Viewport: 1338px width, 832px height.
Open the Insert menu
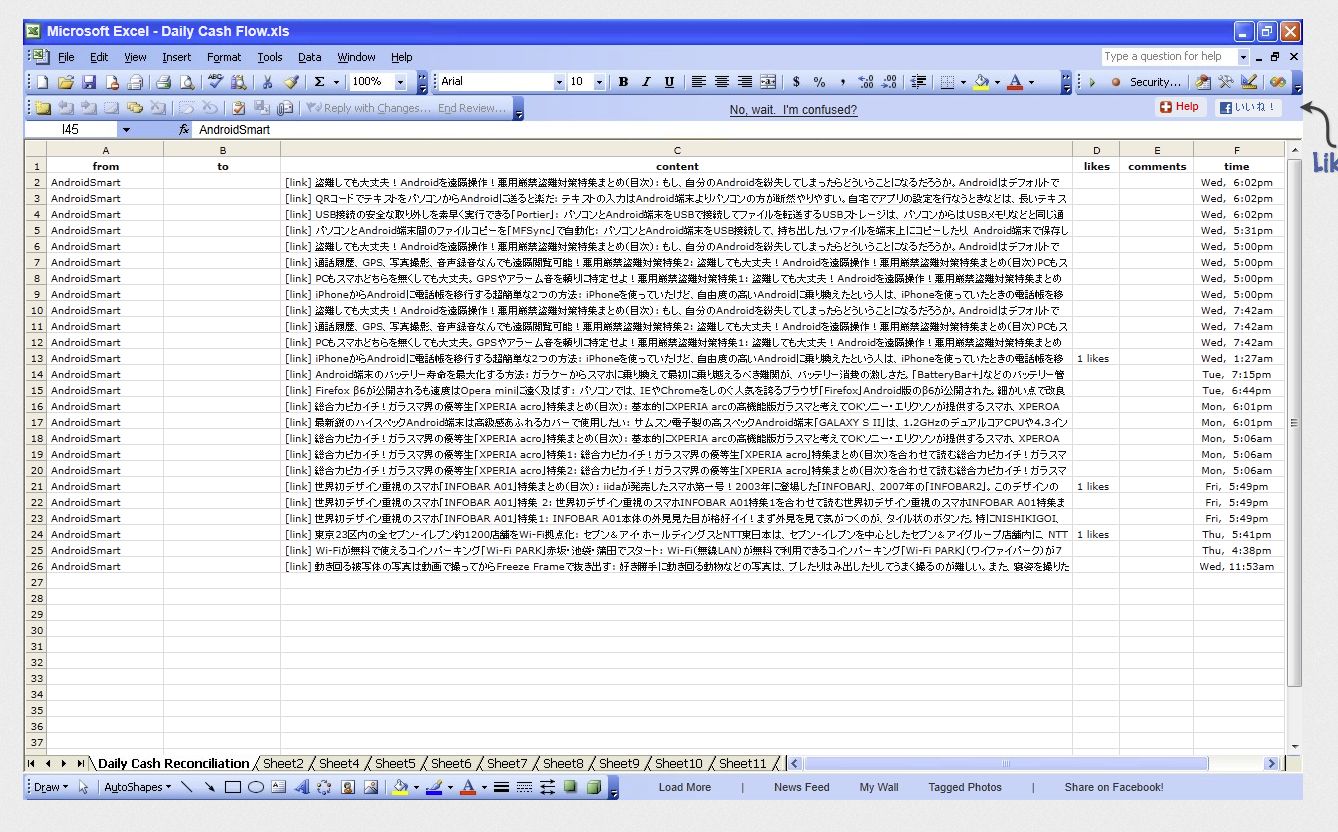click(x=177, y=57)
